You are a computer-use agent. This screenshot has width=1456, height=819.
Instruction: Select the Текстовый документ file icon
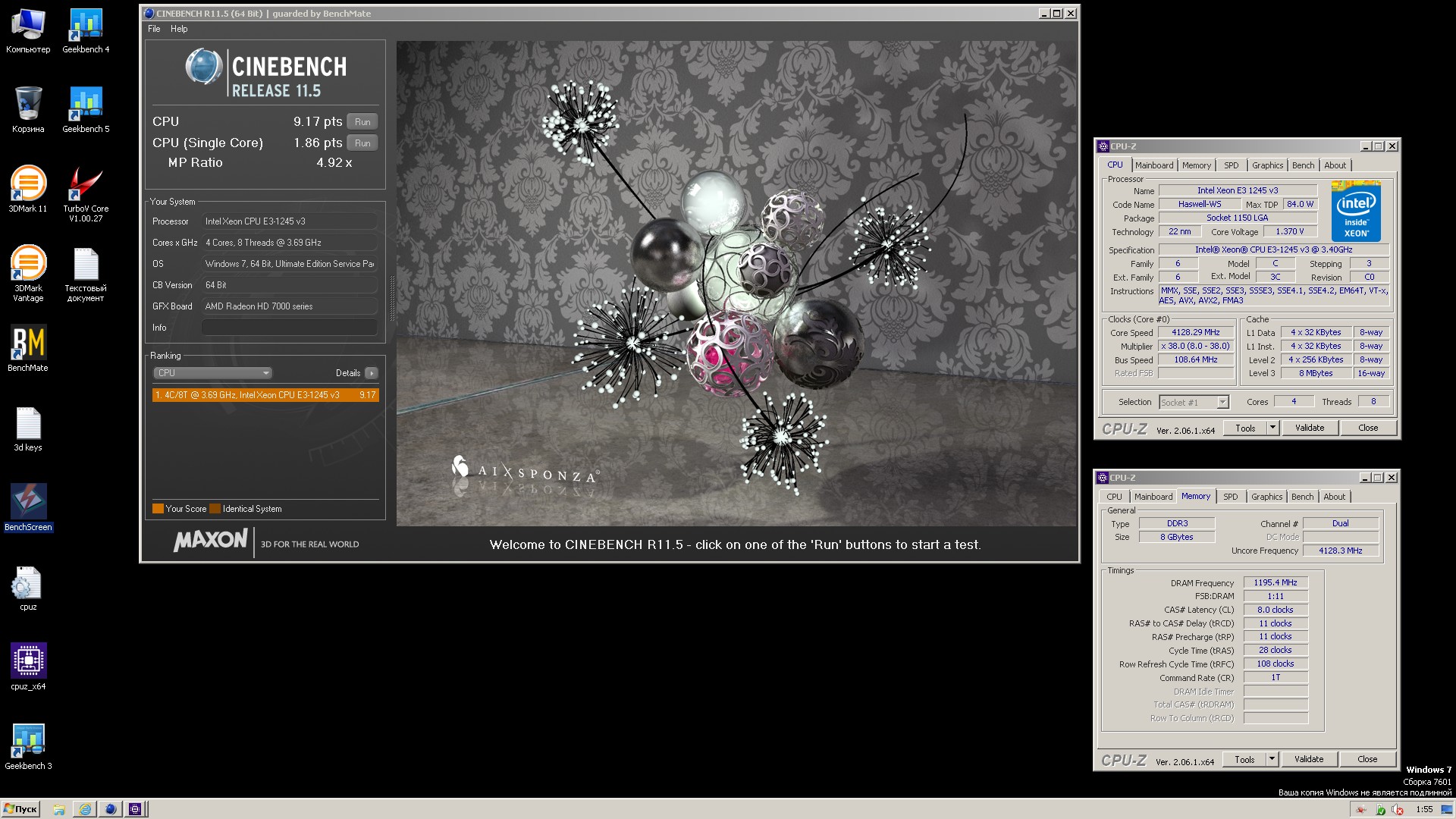point(86,274)
